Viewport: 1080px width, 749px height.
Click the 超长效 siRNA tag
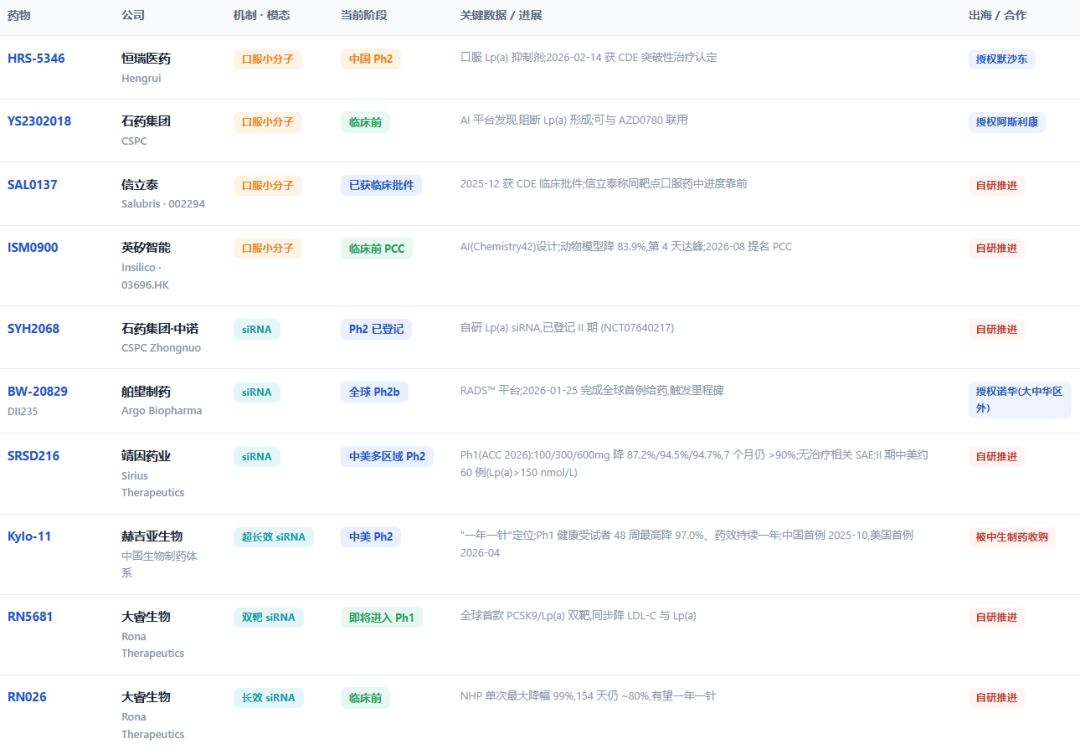[x=273, y=537]
